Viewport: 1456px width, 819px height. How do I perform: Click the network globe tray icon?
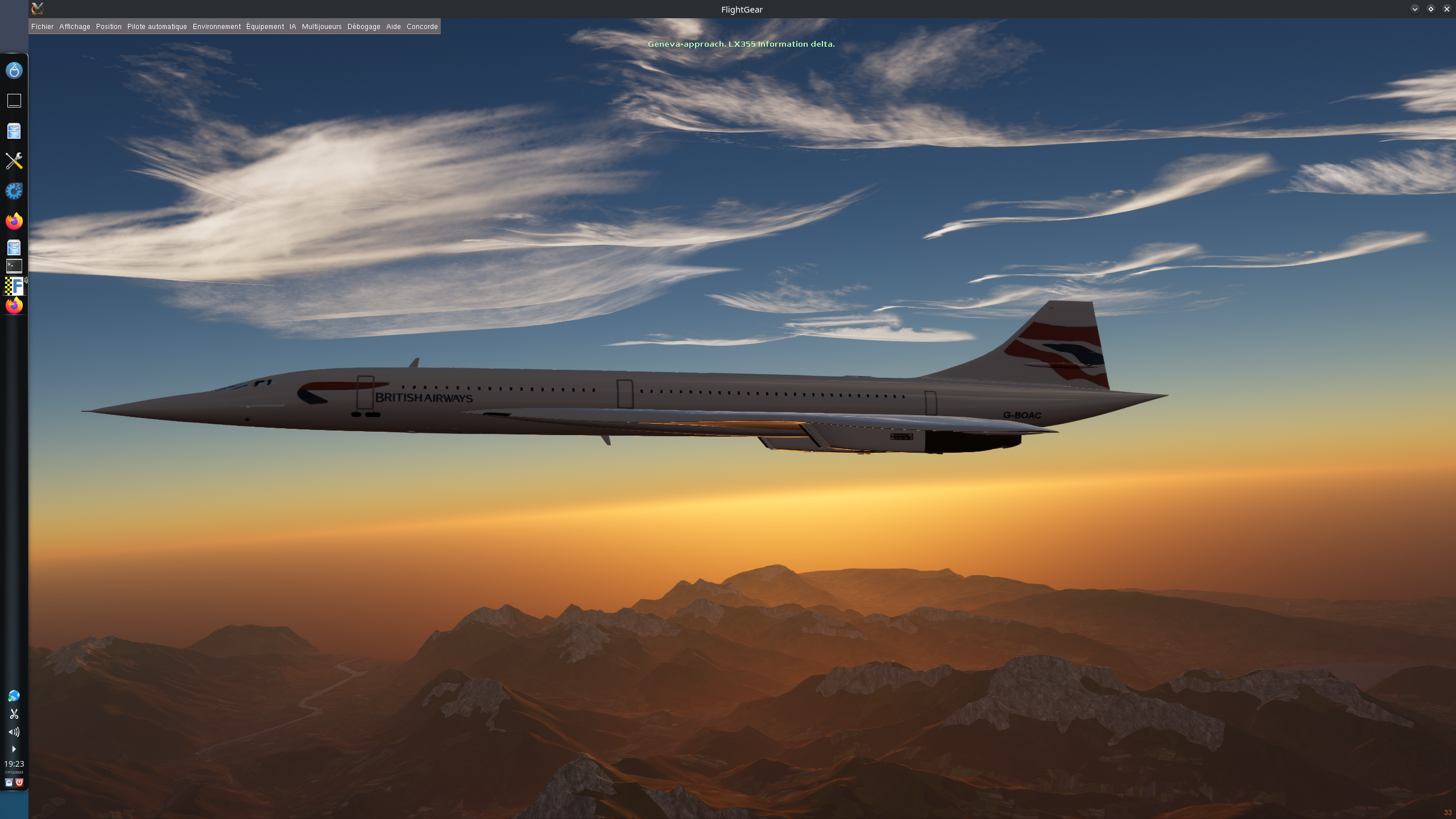14,696
